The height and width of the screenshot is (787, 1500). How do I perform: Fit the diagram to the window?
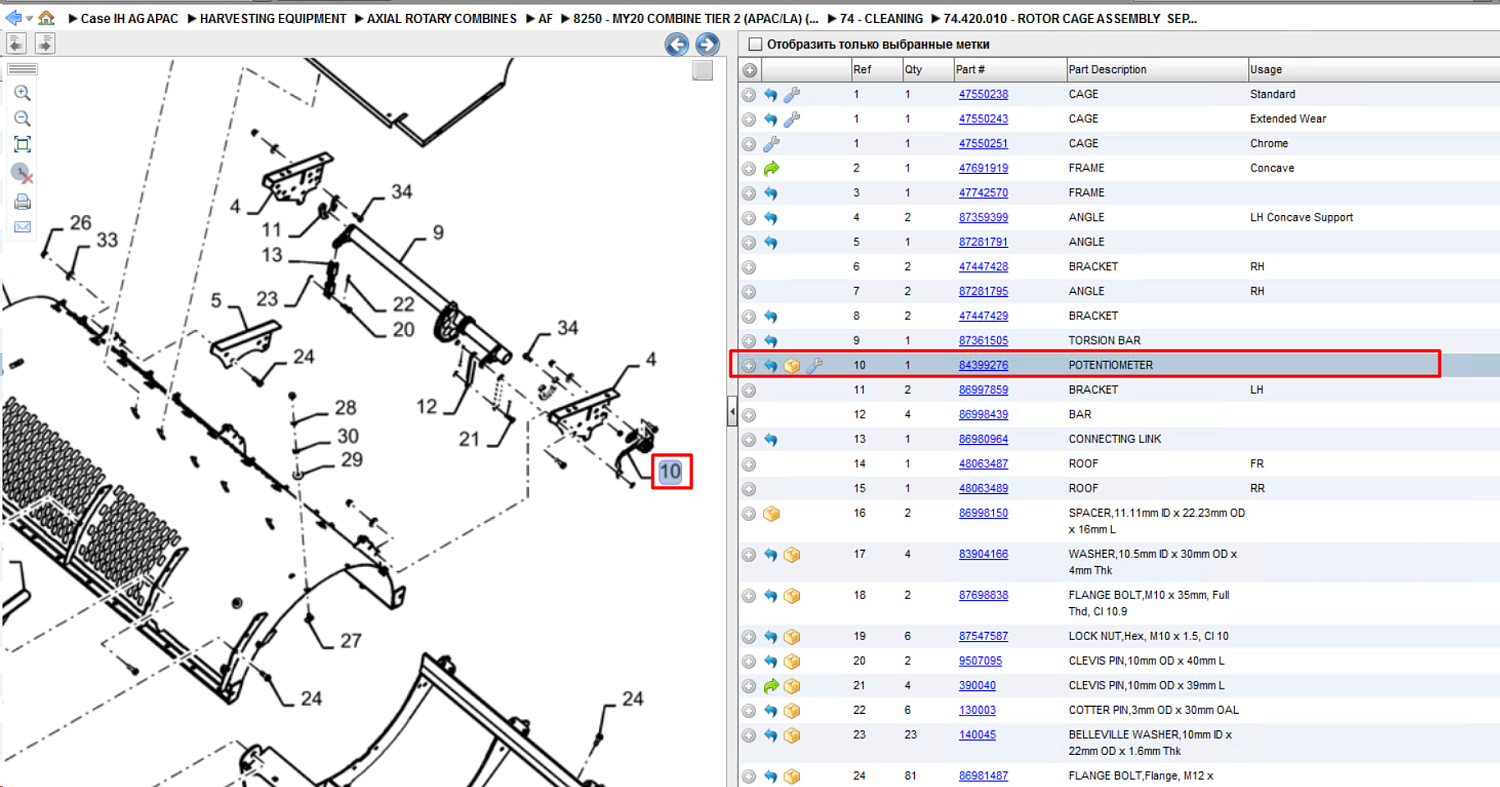[x=22, y=145]
